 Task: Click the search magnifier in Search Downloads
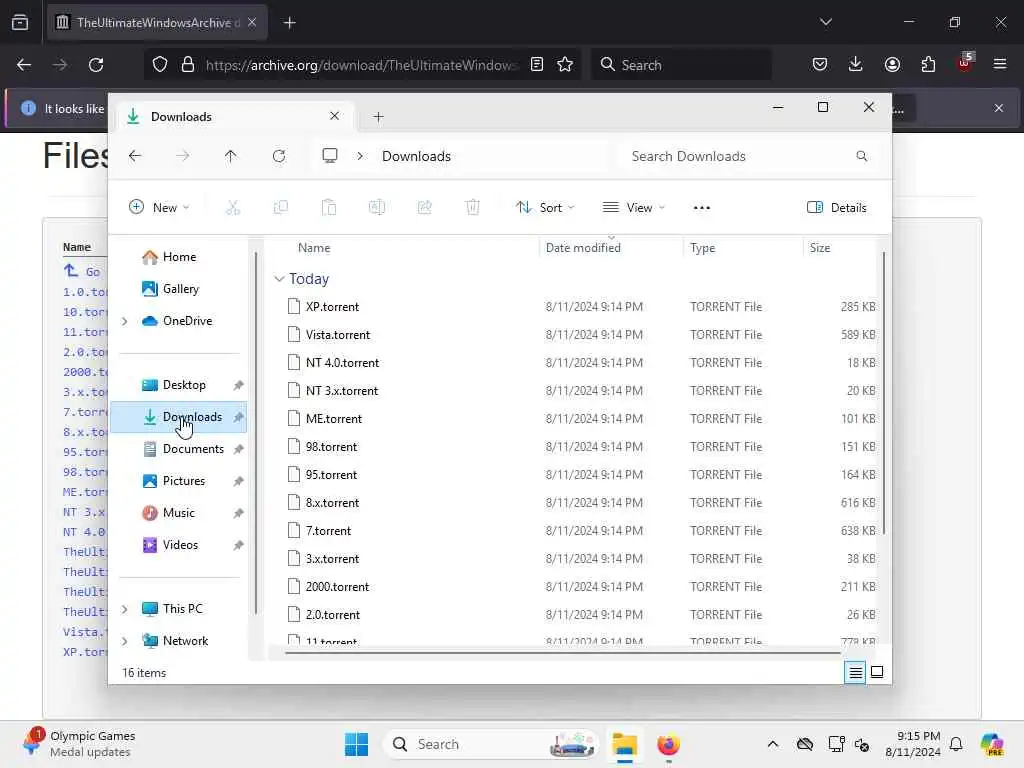[861, 156]
